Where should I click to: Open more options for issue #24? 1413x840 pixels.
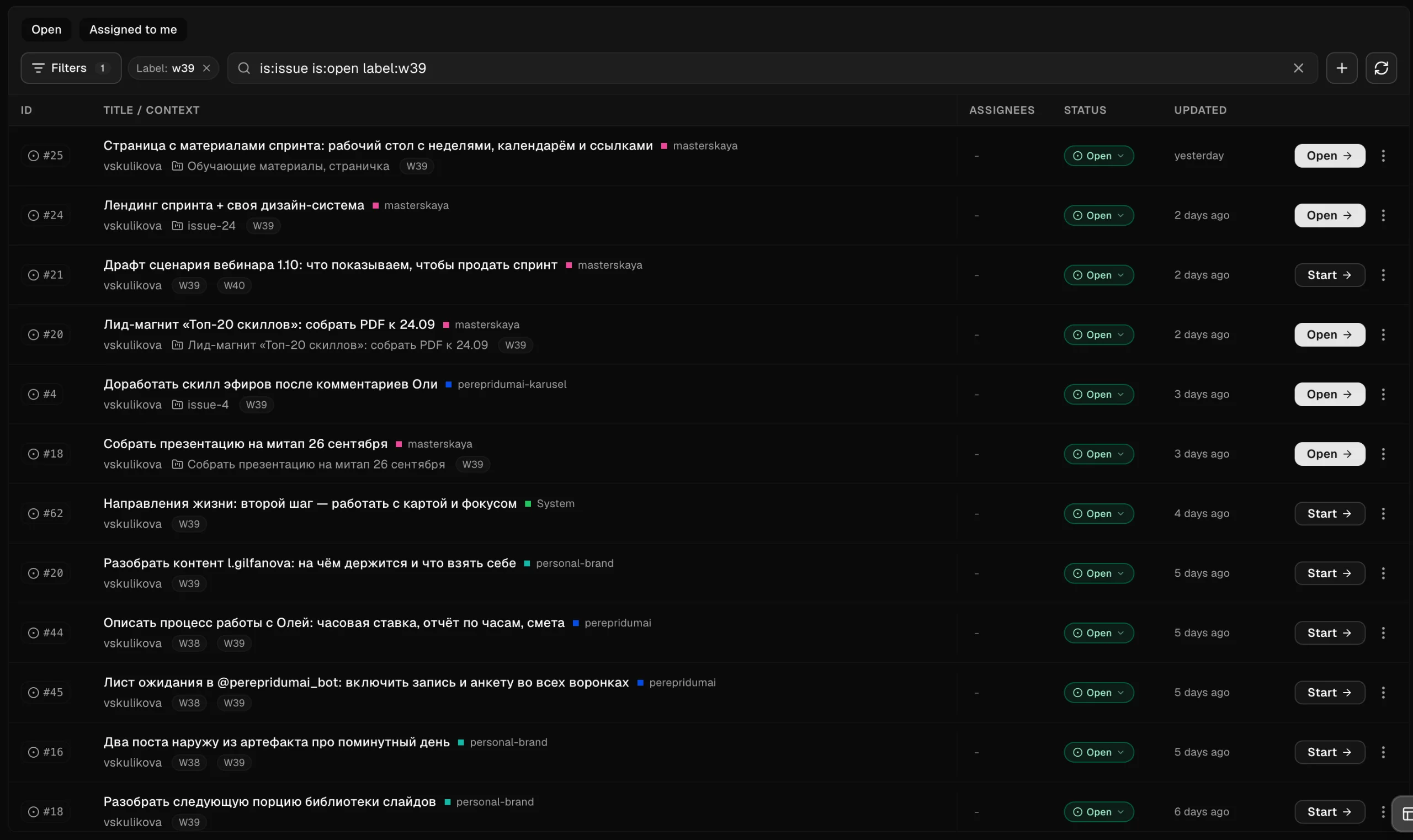(x=1383, y=215)
